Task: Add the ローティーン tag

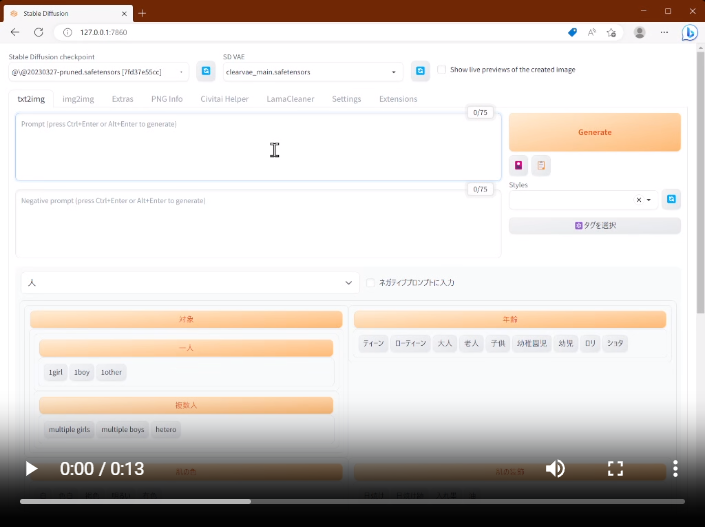Action: 411,344
